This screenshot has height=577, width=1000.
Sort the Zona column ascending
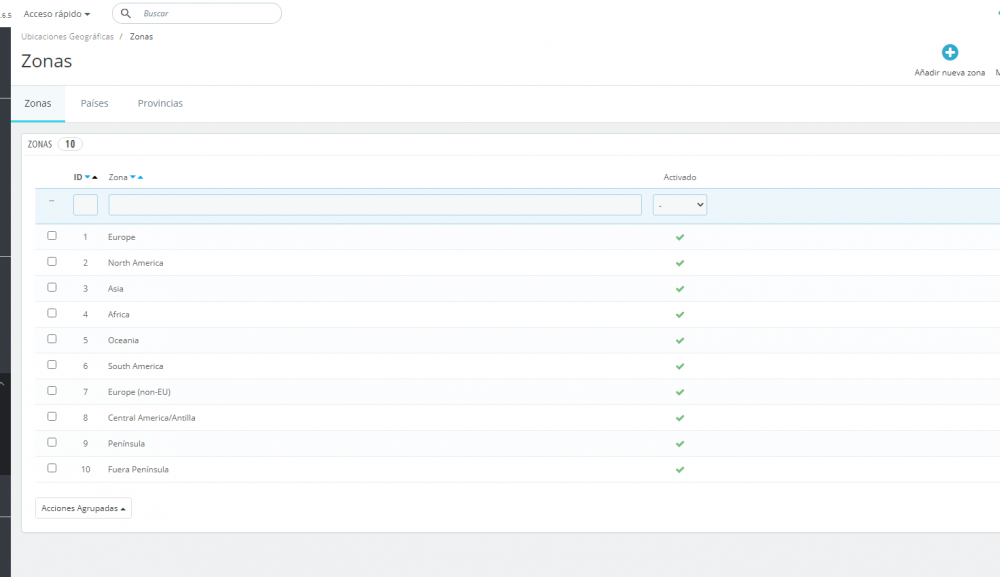click(x=140, y=177)
